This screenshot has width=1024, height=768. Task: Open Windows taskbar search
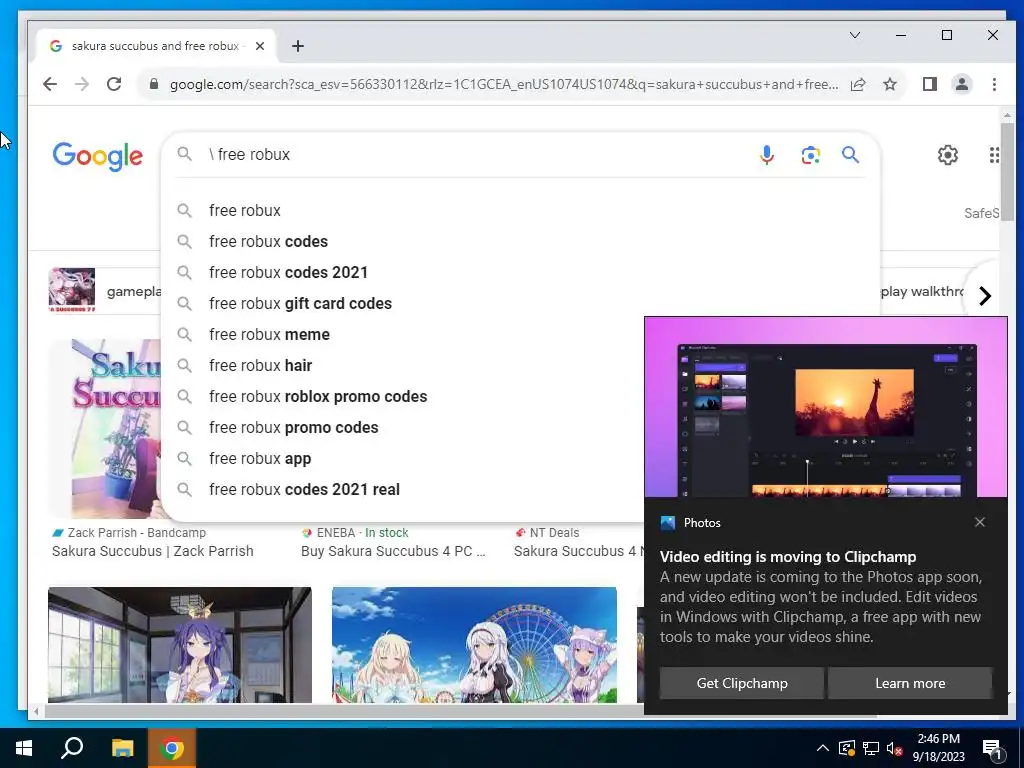click(x=72, y=748)
